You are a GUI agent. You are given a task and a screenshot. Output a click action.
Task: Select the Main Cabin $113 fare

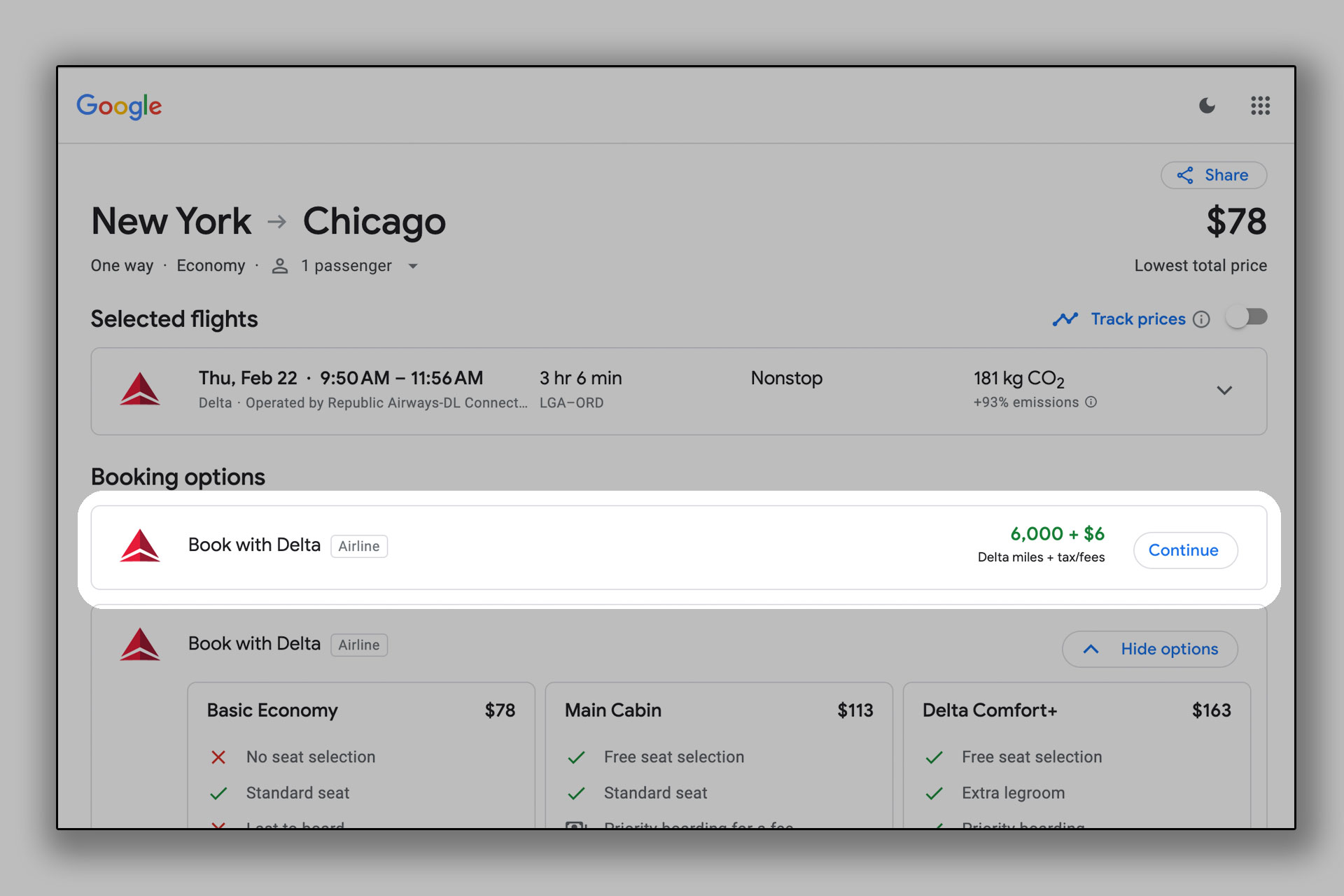(719, 755)
